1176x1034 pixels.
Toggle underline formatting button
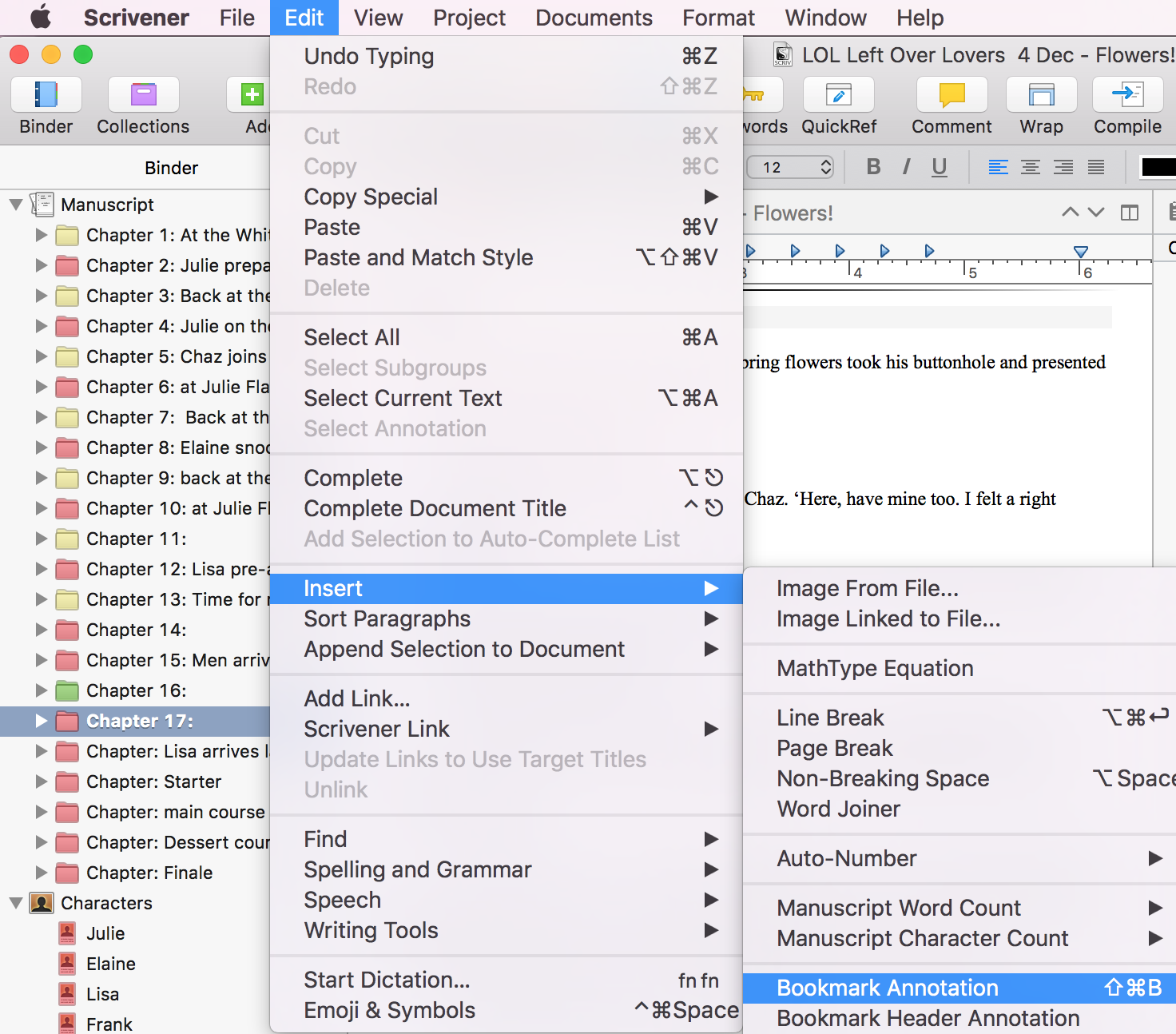[940, 166]
